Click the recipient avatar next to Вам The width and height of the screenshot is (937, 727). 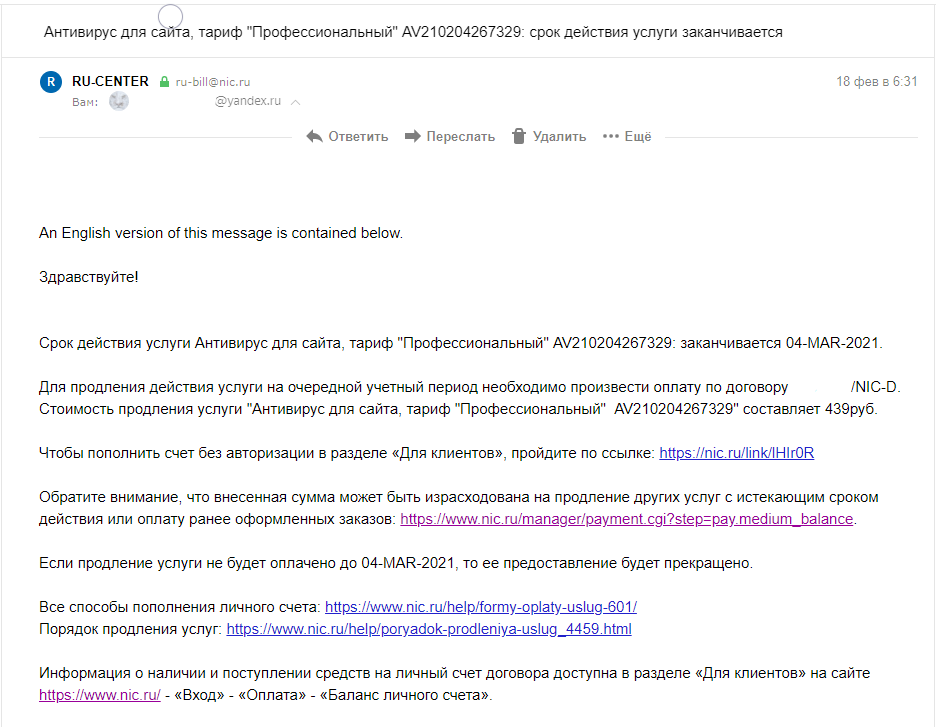click(119, 102)
